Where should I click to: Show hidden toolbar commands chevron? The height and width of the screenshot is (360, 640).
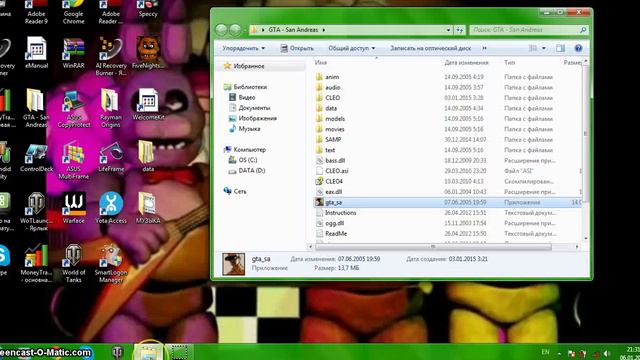pos(484,48)
